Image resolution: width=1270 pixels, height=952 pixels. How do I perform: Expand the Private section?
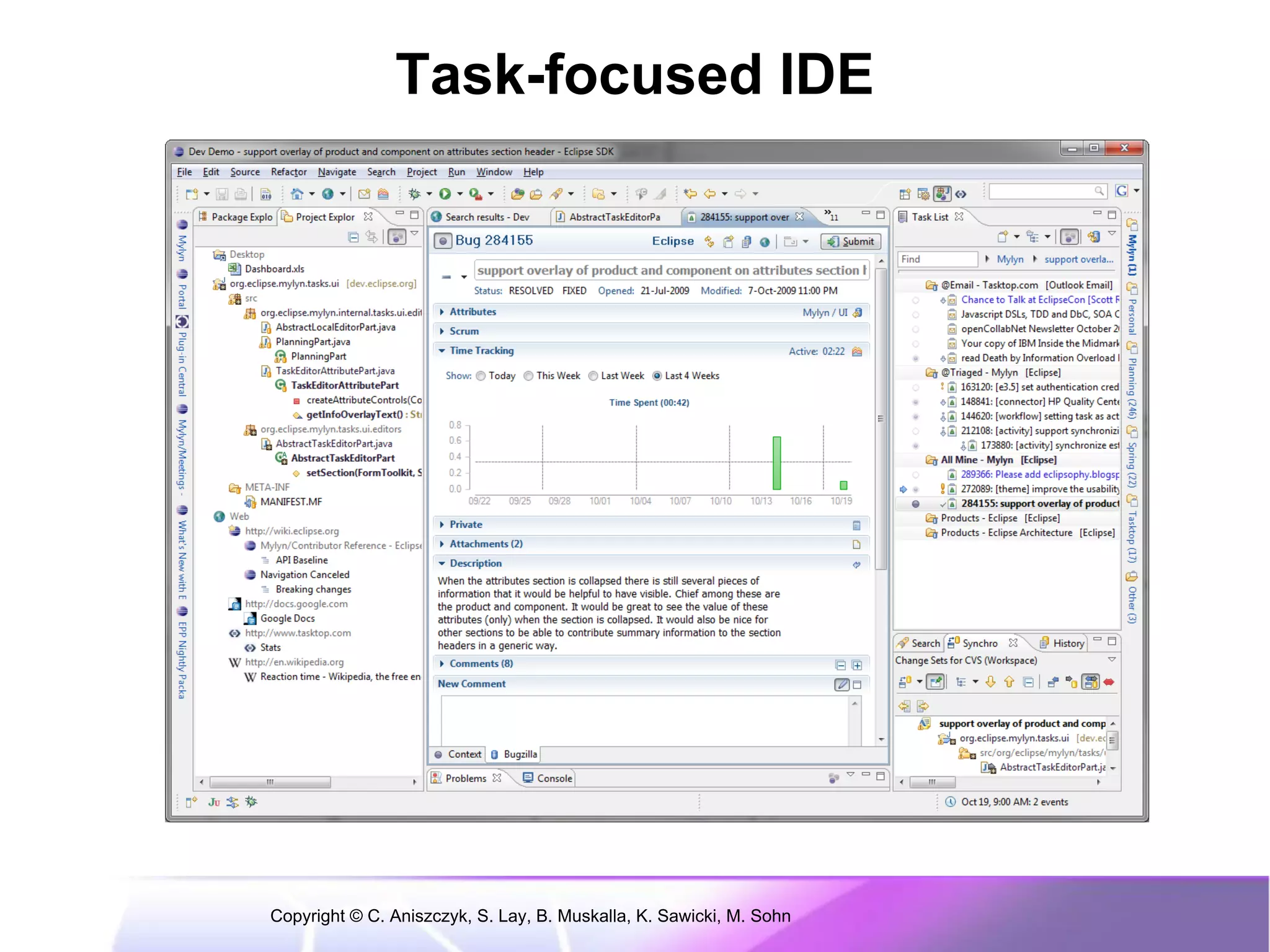(442, 525)
